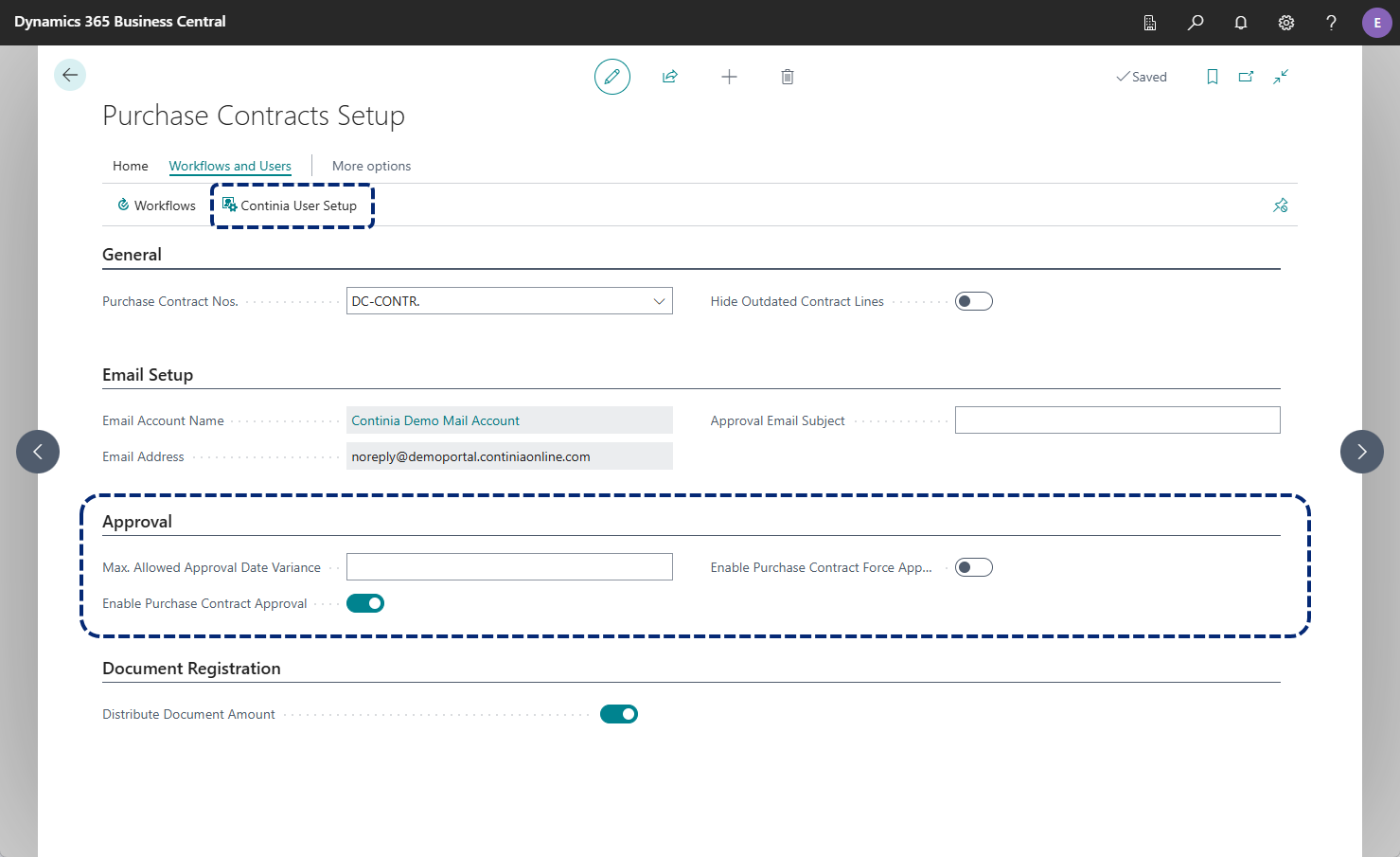Click Distribute Document Amount label
Viewport: 1400px width, 857px height.
tap(188, 714)
